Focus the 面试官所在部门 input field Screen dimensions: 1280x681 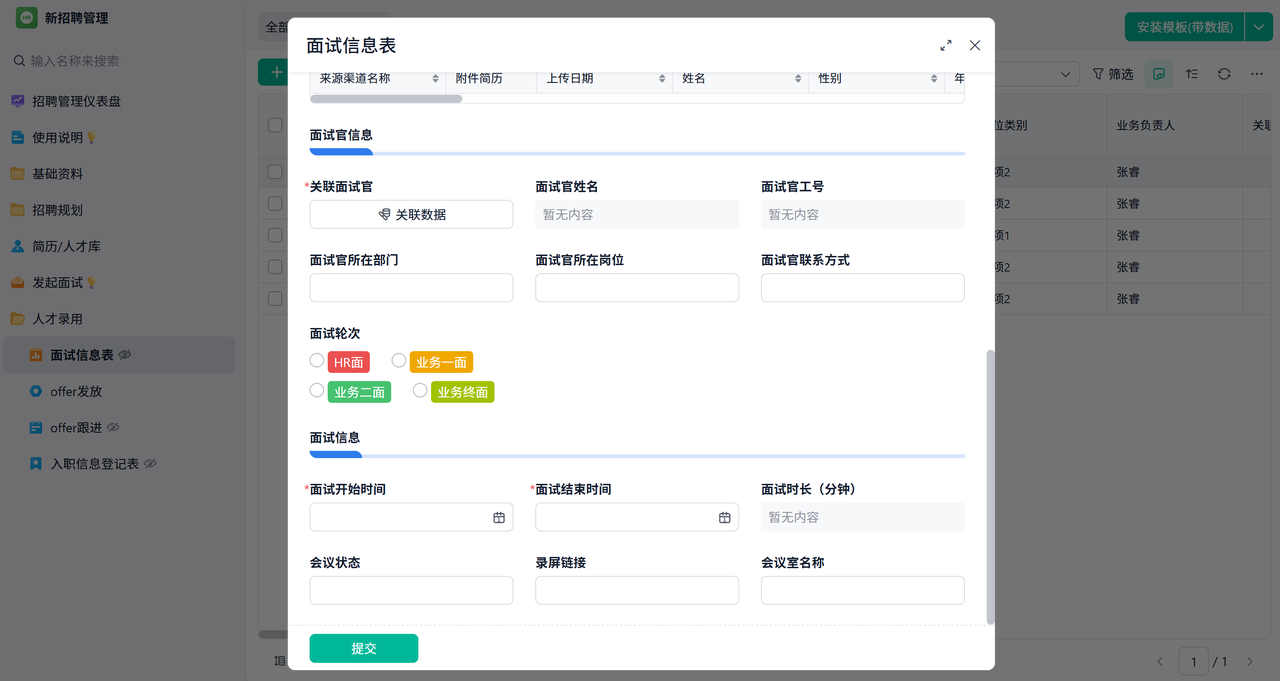[411, 287]
